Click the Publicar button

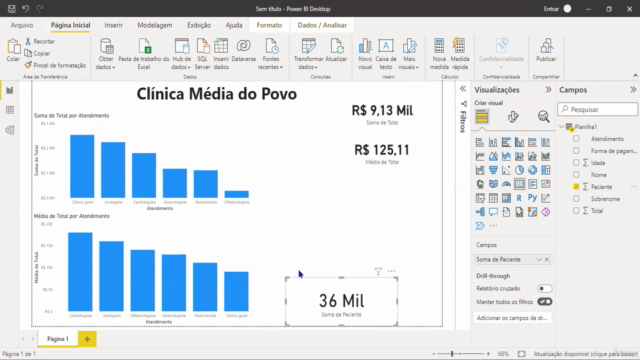pyautogui.click(x=546, y=50)
